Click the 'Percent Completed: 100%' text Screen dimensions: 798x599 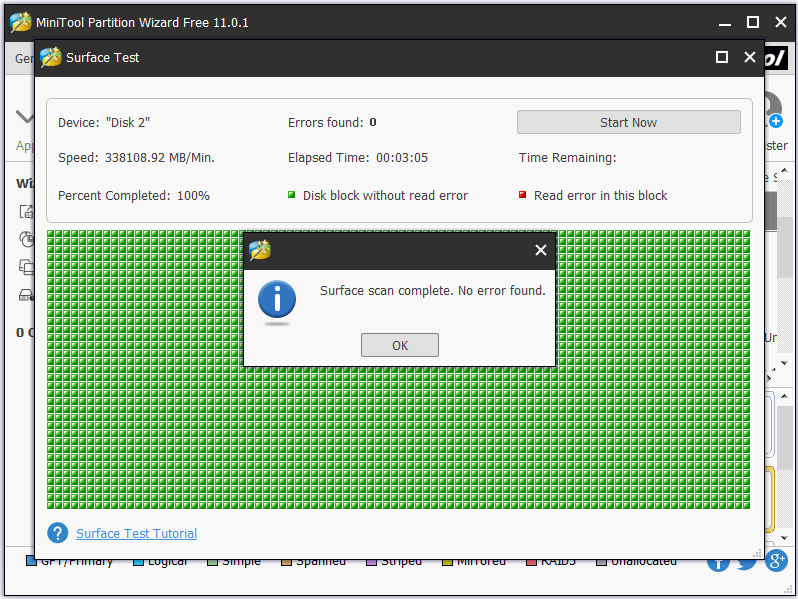tap(134, 195)
